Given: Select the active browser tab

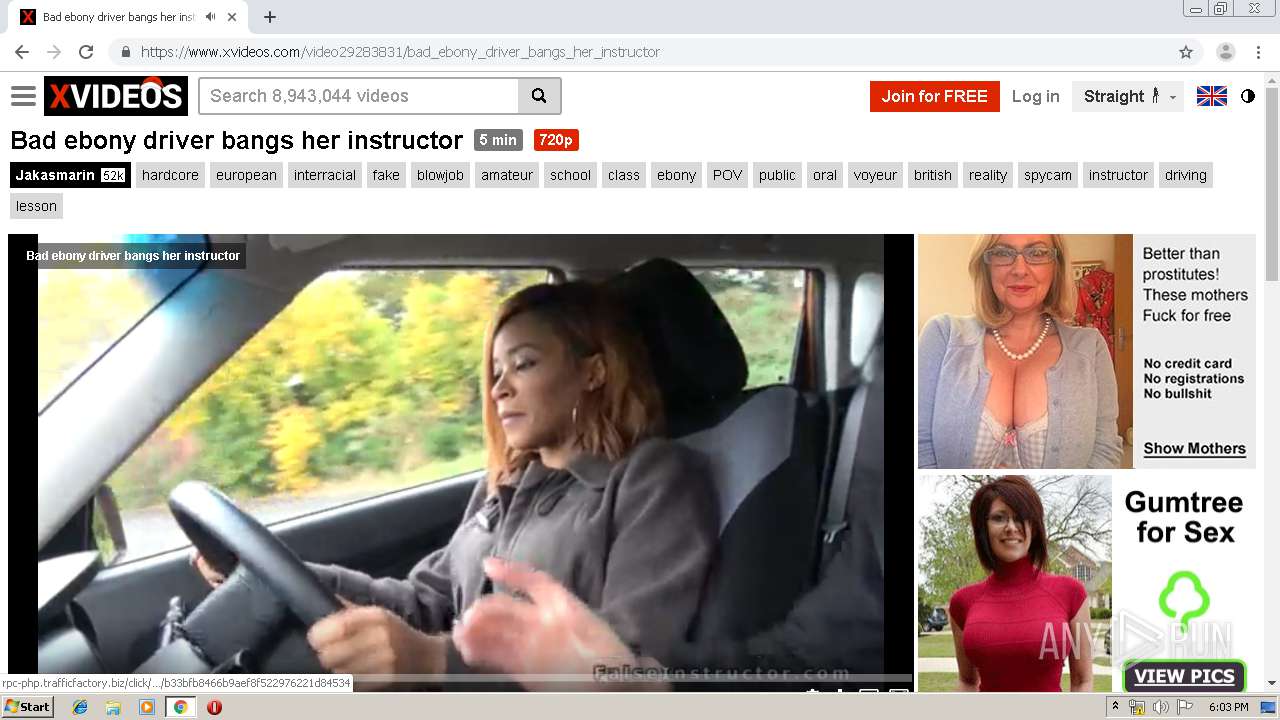Looking at the screenshot, I should point(130,17).
